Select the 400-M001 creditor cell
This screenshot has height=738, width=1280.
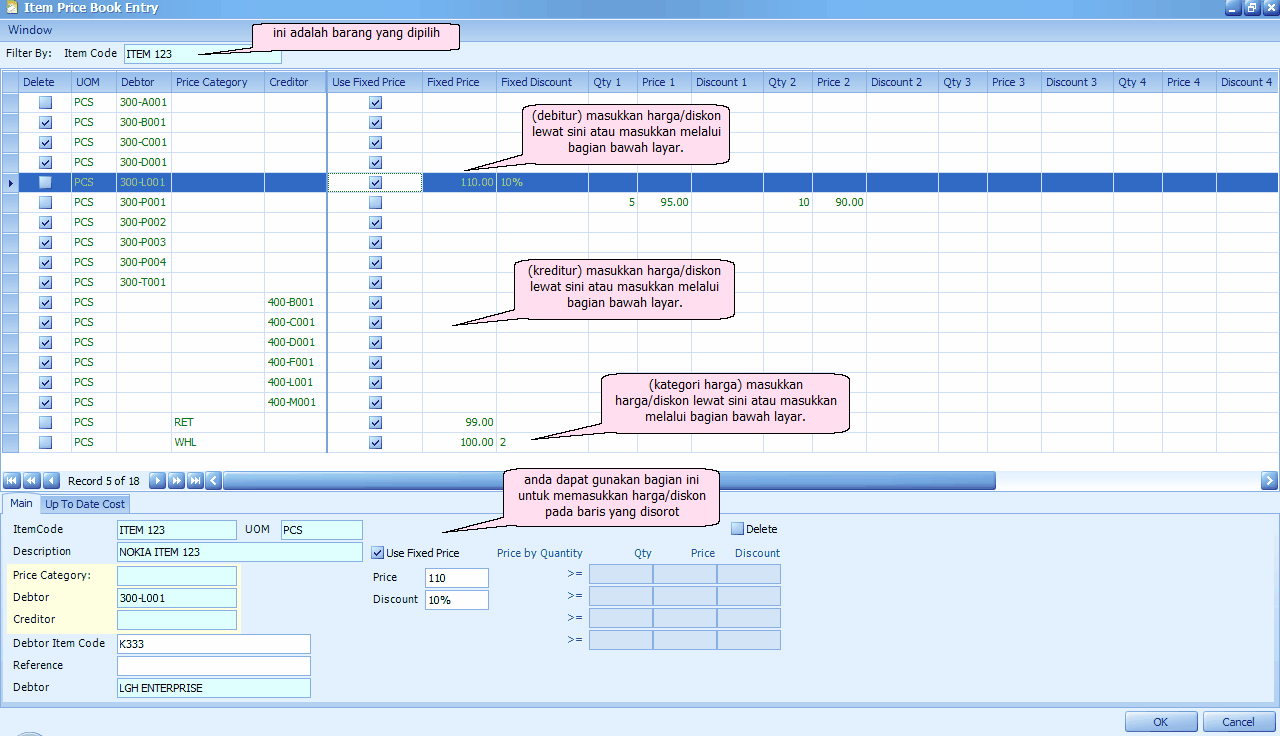295,402
